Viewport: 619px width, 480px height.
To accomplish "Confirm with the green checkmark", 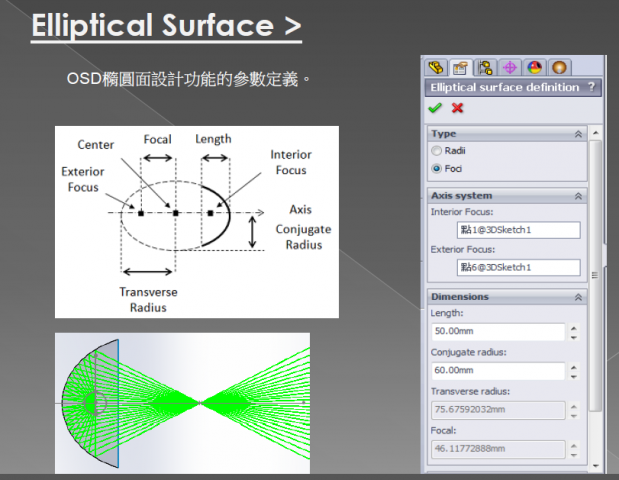I will click(435, 108).
